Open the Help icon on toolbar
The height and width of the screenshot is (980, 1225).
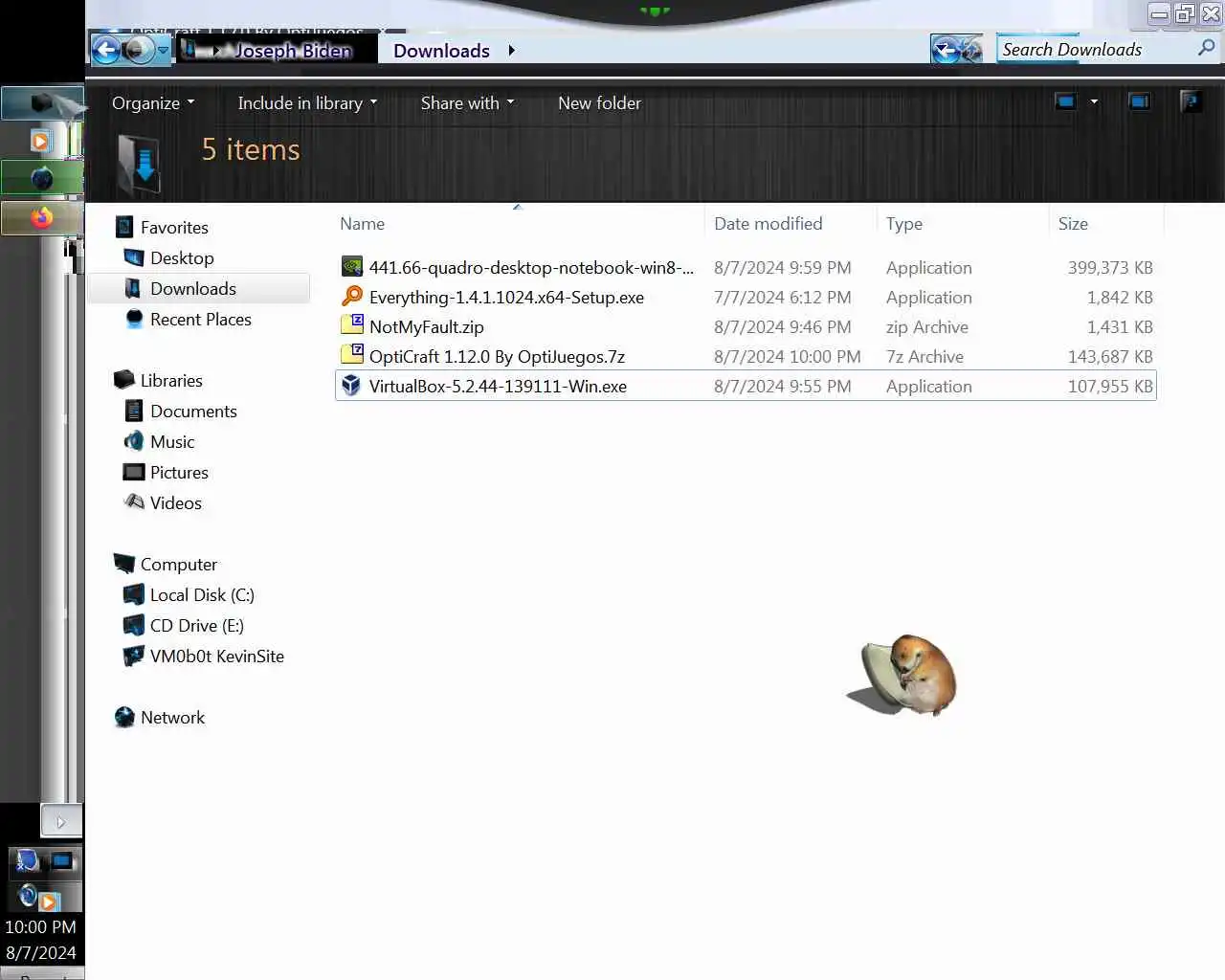click(1191, 101)
